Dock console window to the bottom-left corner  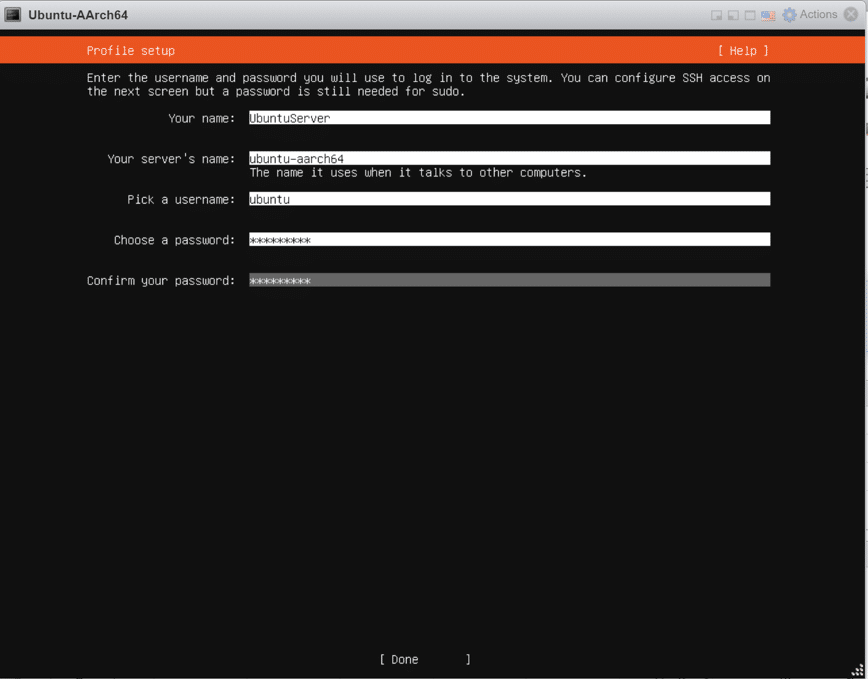click(x=733, y=15)
